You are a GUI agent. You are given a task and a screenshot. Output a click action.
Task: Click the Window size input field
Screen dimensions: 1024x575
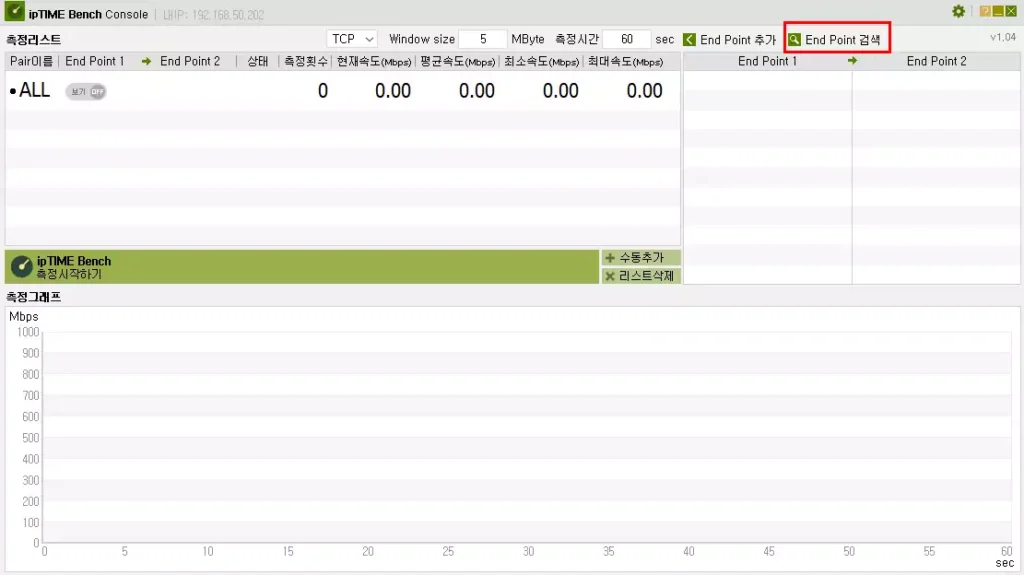483,39
